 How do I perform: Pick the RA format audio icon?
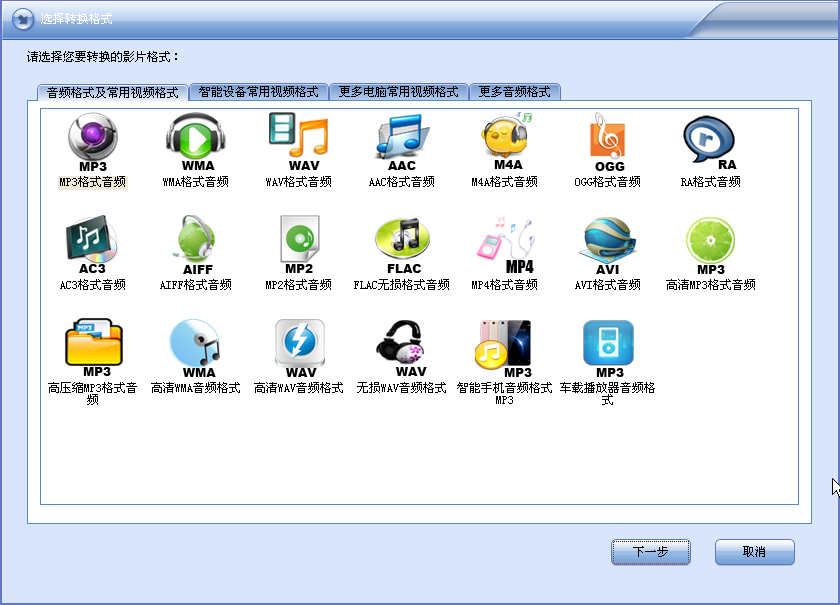710,140
